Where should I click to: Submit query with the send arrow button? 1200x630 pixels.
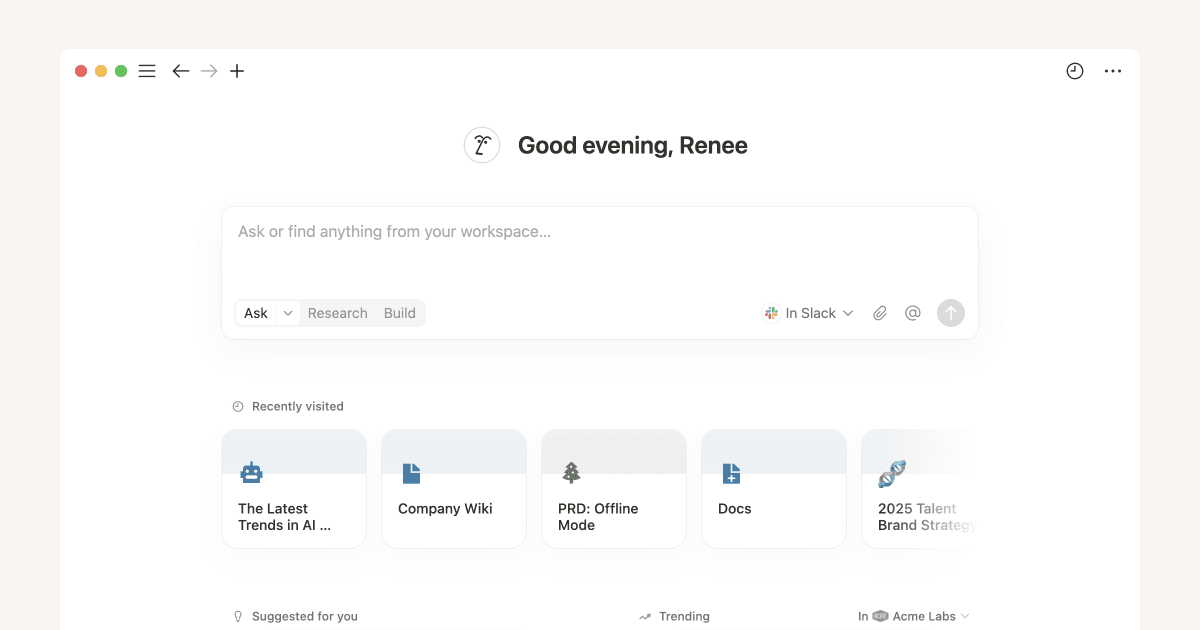(951, 313)
